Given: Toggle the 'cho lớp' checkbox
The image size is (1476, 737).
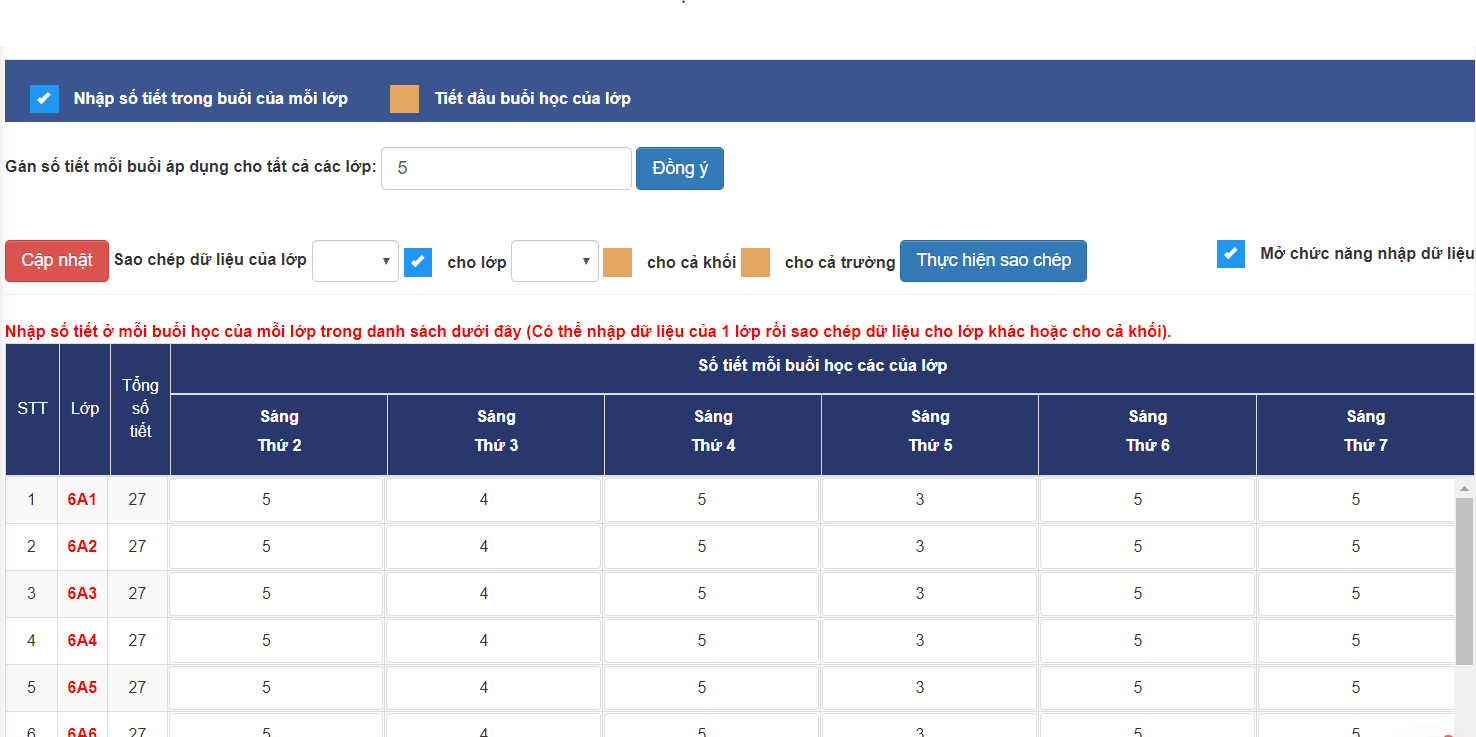Looking at the screenshot, I should coord(418,262).
